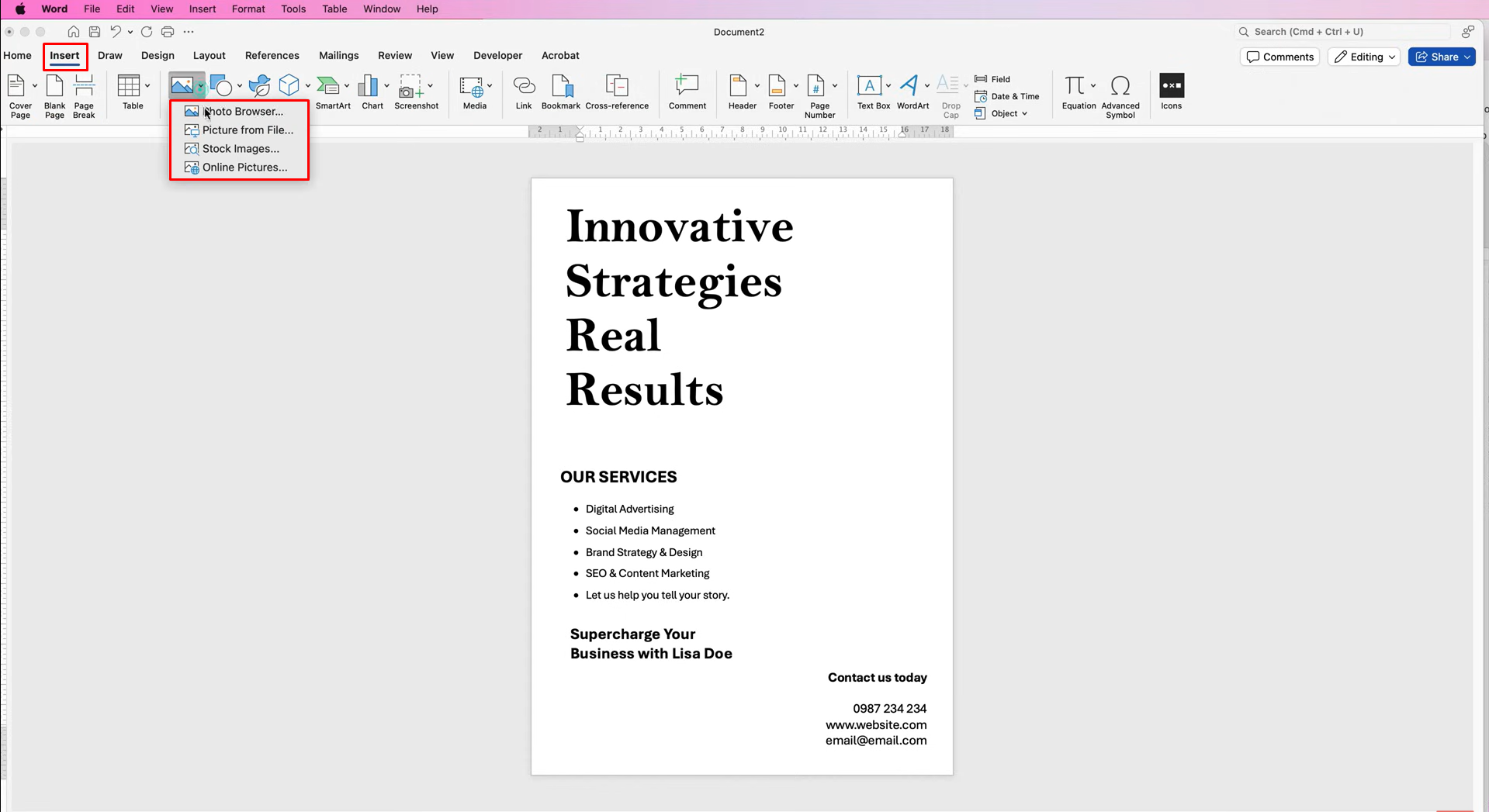Screen dimensions: 1489x812
Task: Expand the Text Box options chevron
Action: click(x=888, y=86)
